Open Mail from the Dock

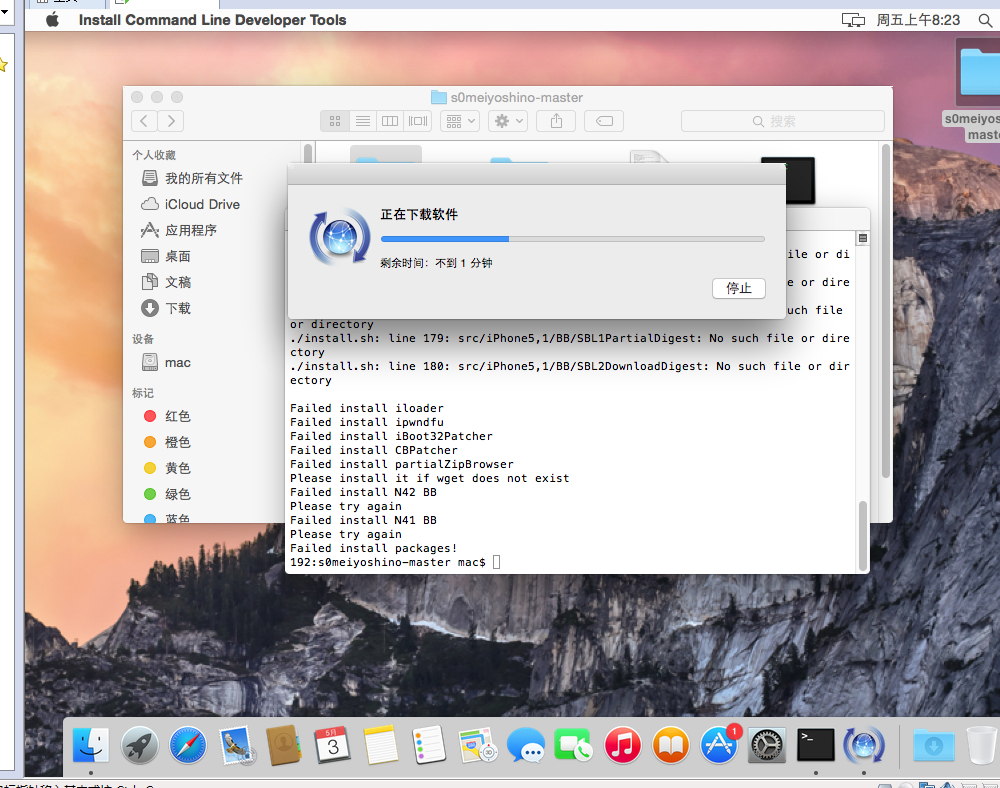click(237, 745)
